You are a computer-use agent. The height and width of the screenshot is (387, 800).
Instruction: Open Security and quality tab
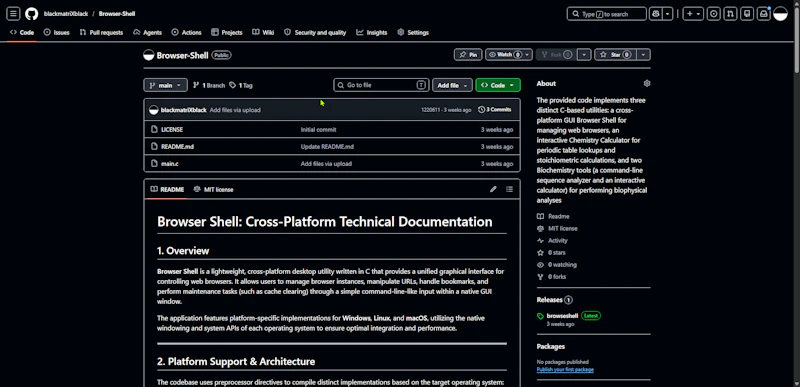(x=315, y=33)
